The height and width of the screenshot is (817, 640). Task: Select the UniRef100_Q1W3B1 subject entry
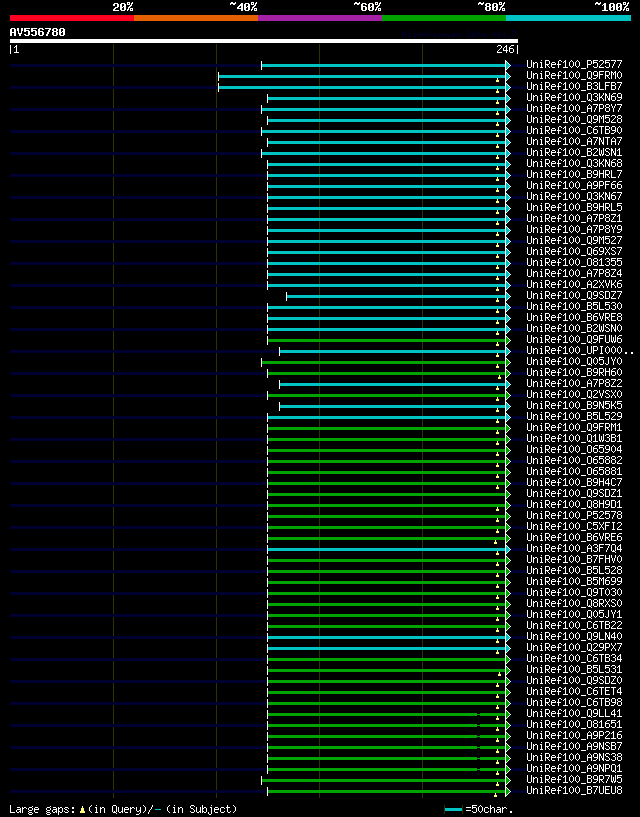click(574, 438)
